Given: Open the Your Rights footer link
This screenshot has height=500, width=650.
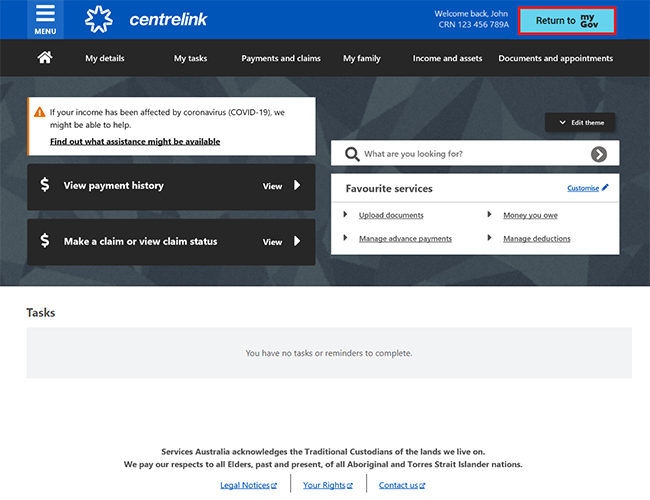Looking at the screenshot, I should (324, 485).
